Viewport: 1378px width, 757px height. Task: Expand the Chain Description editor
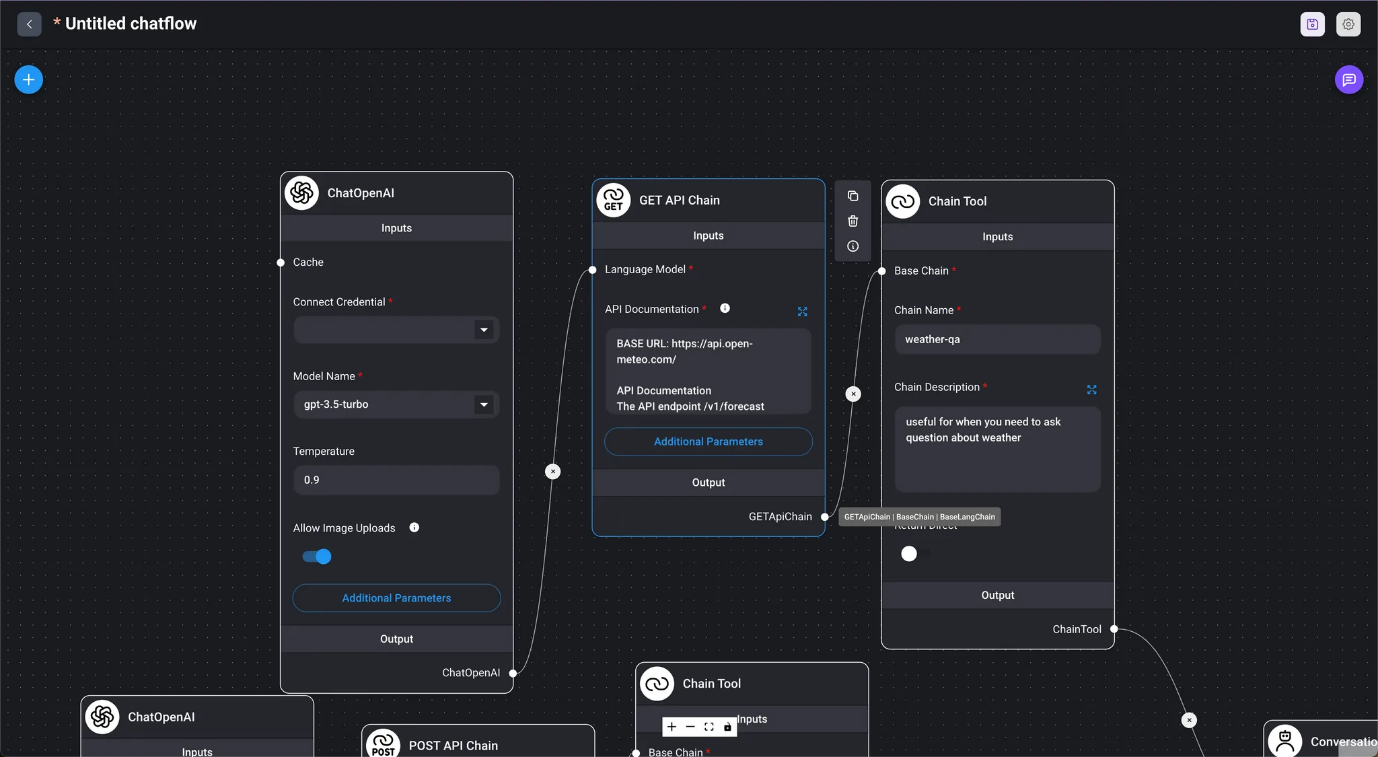pyautogui.click(x=1091, y=390)
